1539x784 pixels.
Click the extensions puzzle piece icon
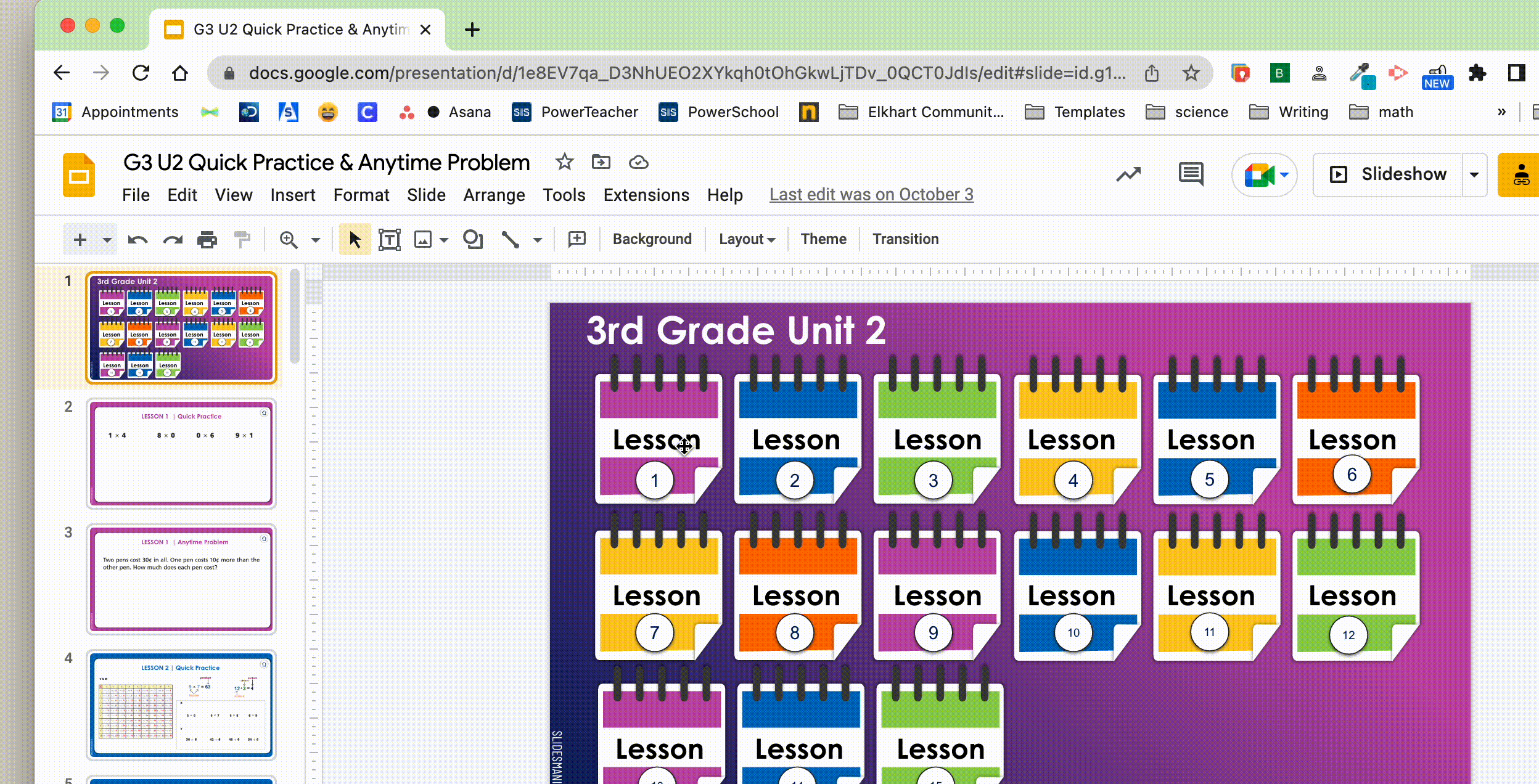pos(1477,73)
